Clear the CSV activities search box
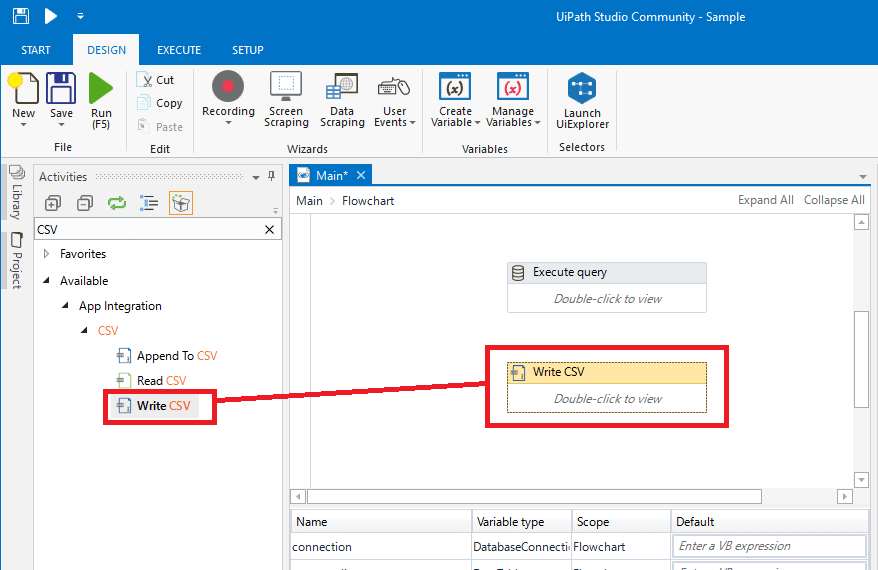878x570 pixels. pos(269,229)
